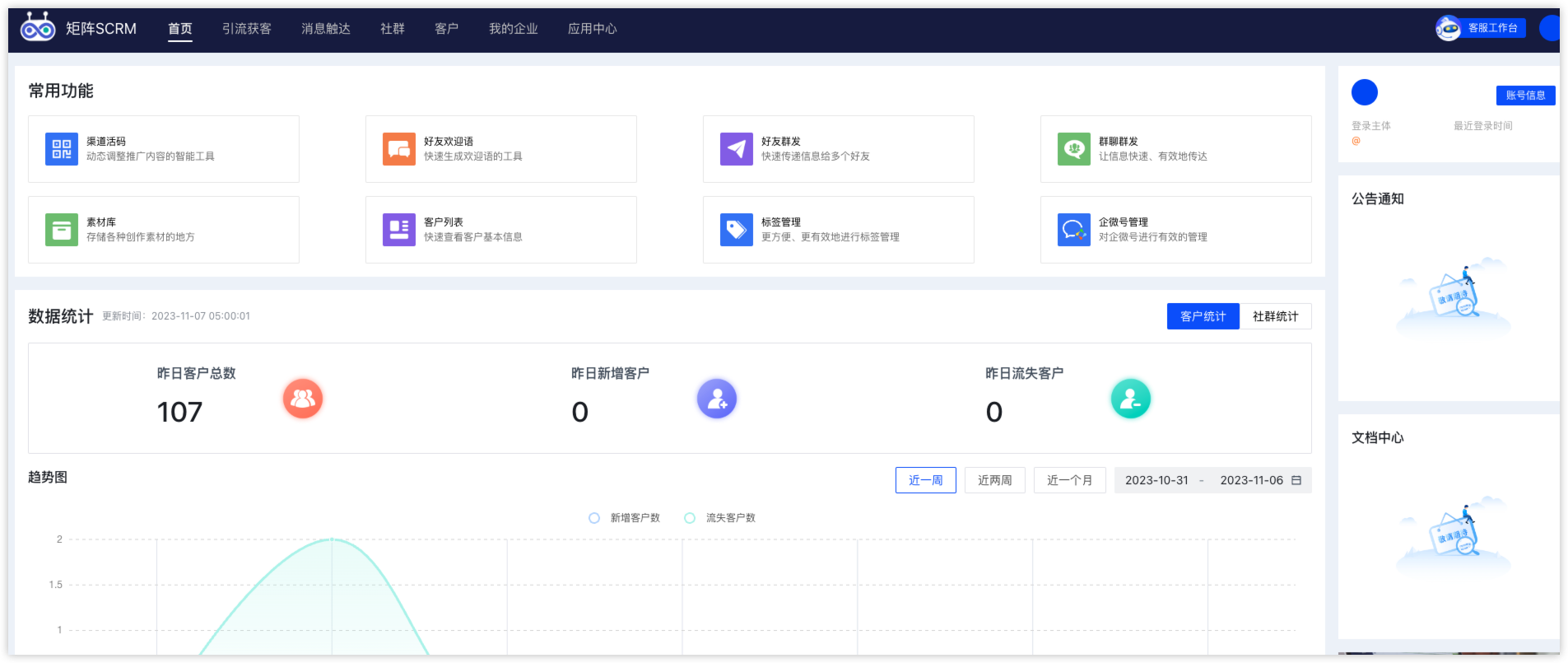Open the 企微号管理 chat bubble icon
Viewport: 1568px width, 663px height.
pyautogui.click(x=1074, y=230)
